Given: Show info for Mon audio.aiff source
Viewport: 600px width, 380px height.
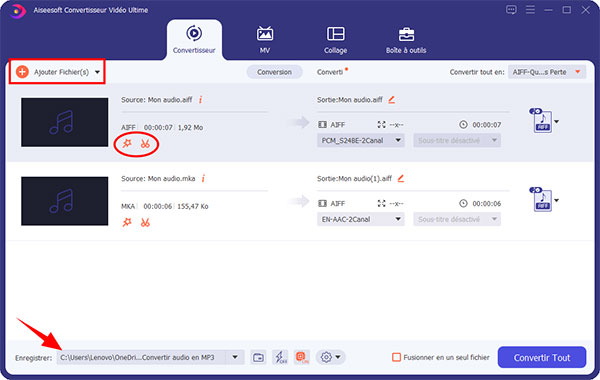Looking at the screenshot, I should click(201, 100).
